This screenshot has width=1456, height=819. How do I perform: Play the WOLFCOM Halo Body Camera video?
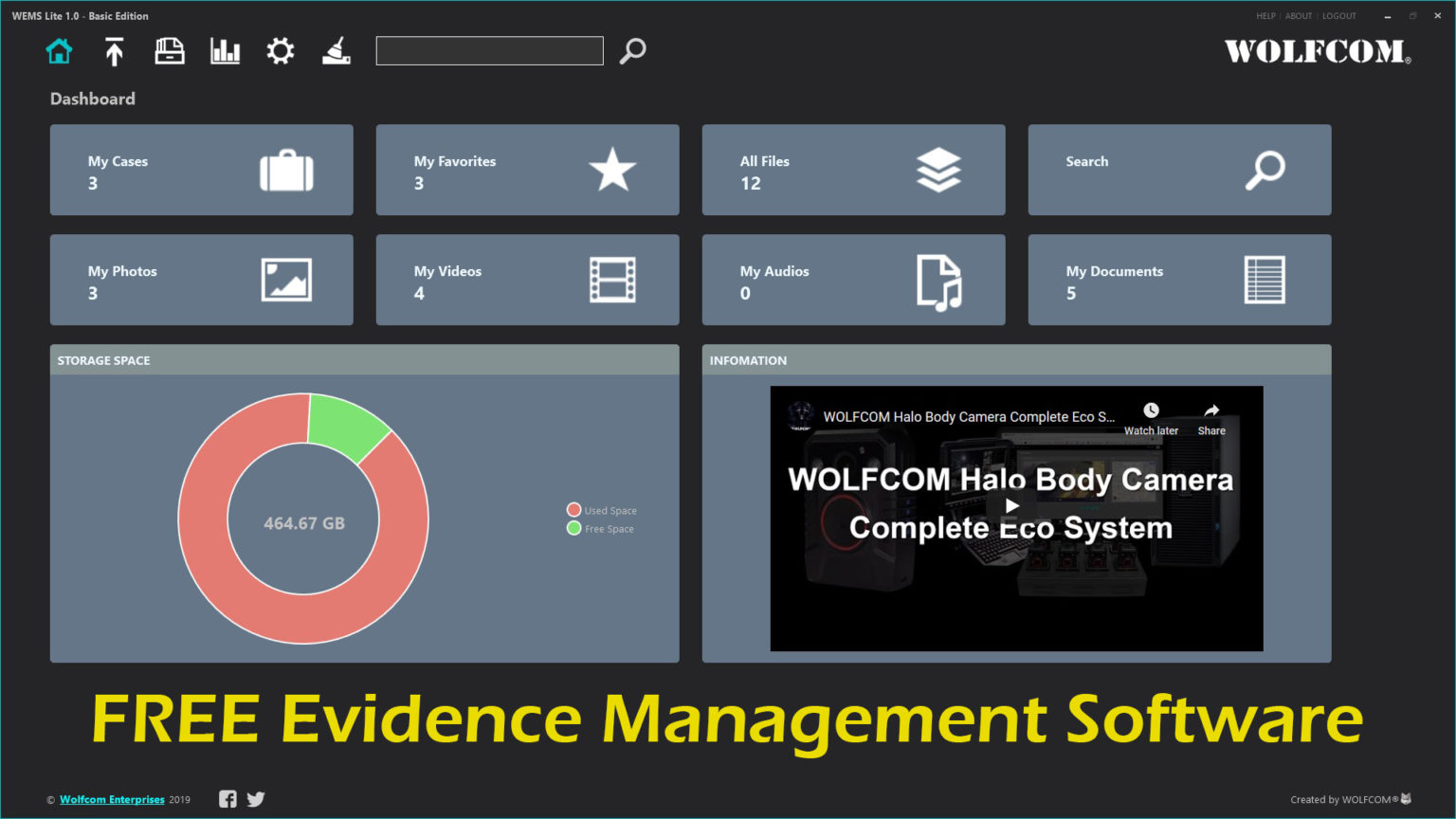1012,506
